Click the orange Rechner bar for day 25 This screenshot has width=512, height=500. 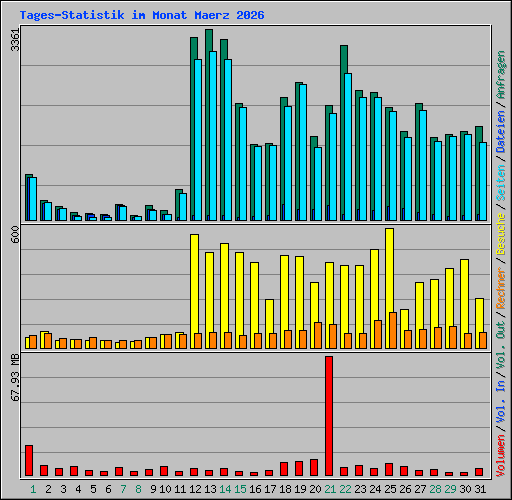(393, 330)
